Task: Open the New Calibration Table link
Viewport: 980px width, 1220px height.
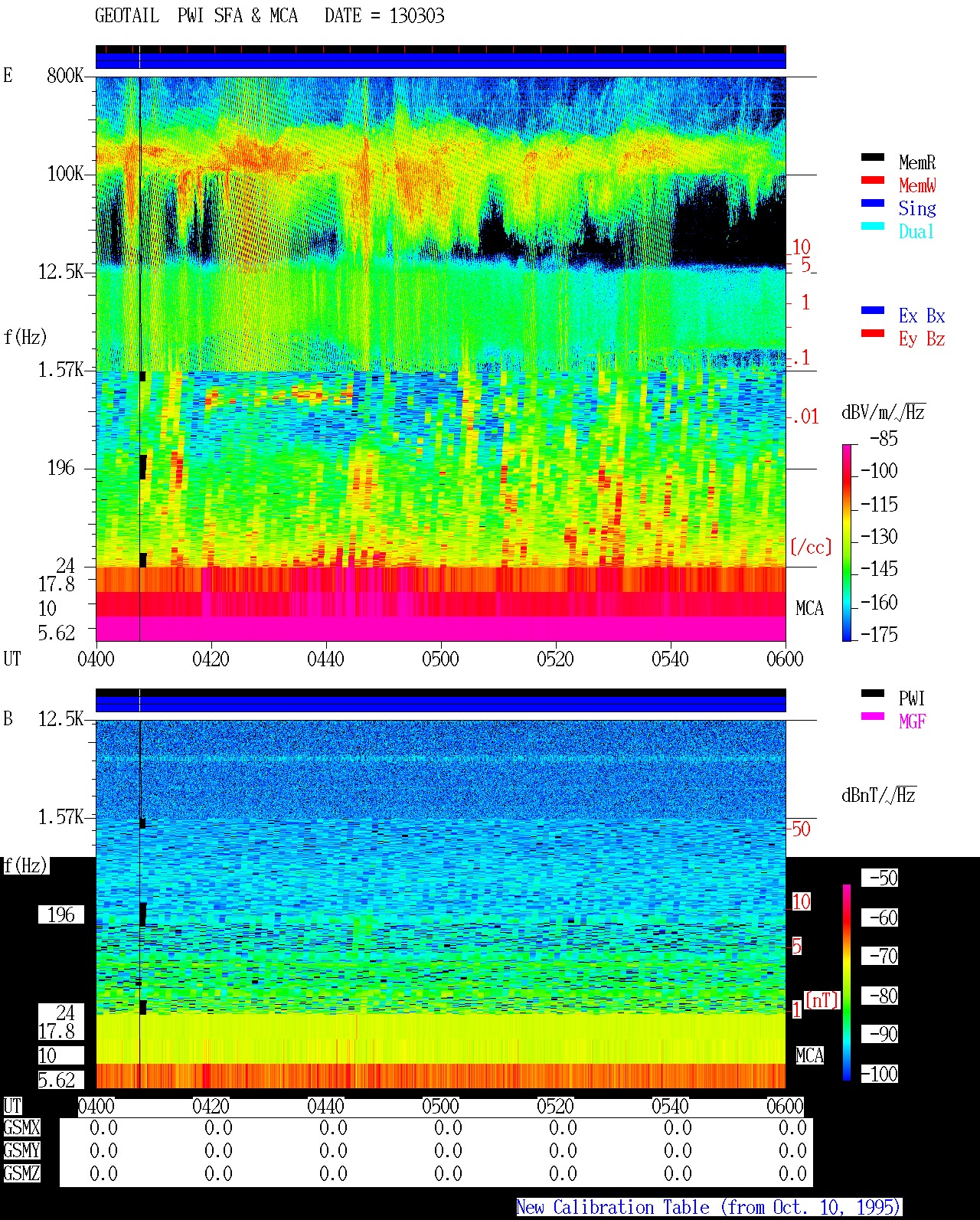Action: click(x=709, y=1208)
